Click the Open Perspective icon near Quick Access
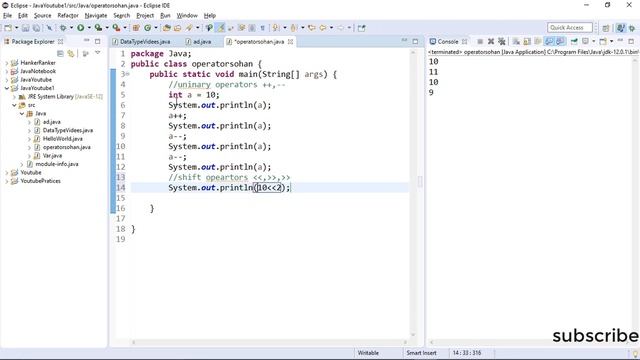 coord(606,28)
